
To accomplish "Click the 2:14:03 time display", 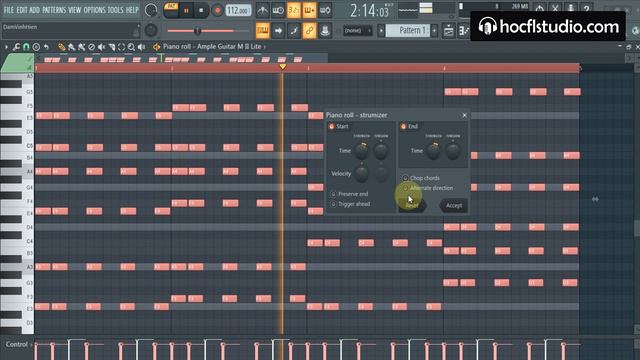I will click(x=369, y=11).
